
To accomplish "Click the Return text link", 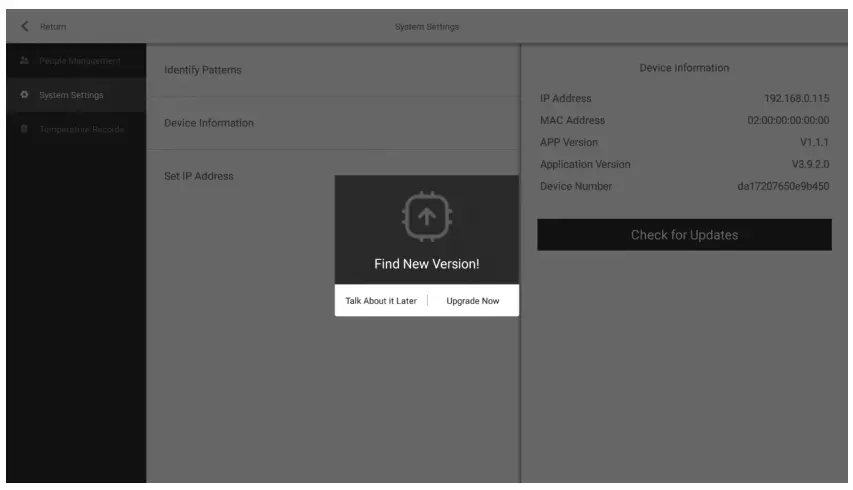I will [53, 26].
